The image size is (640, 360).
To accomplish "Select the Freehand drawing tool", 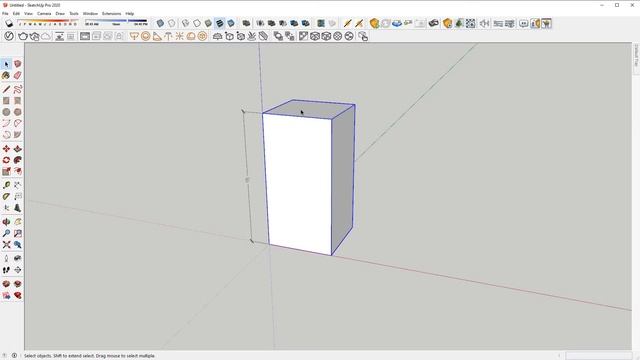I will [x=18, y=89].
